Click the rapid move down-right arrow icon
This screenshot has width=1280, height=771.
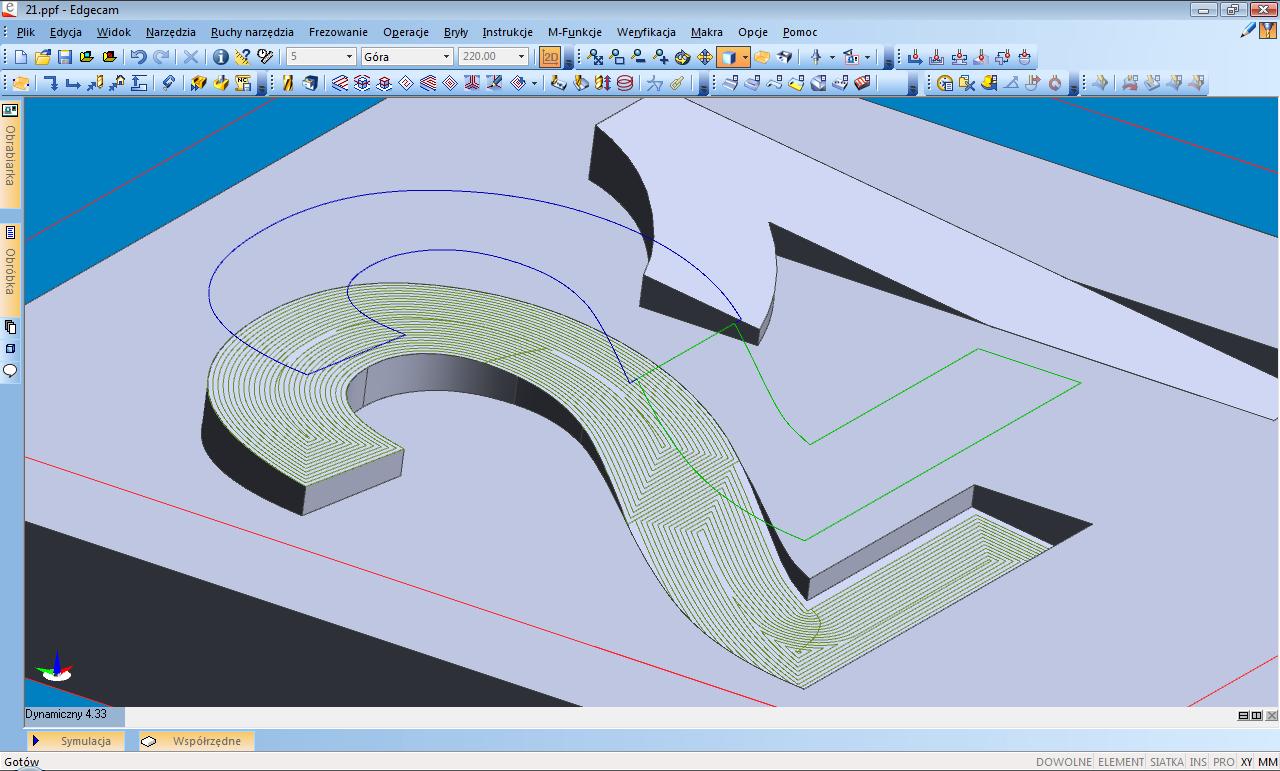[51, 83]
